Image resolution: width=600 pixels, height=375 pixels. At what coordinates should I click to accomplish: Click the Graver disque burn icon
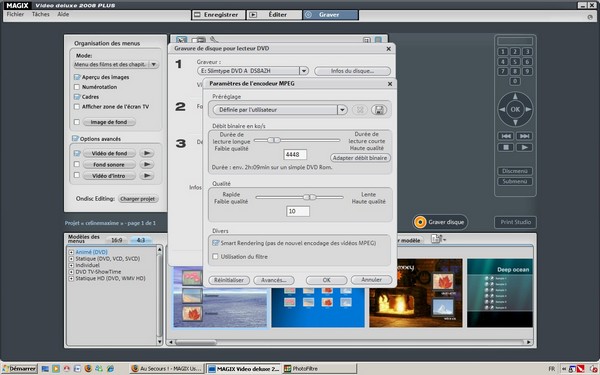coord(420,222)
